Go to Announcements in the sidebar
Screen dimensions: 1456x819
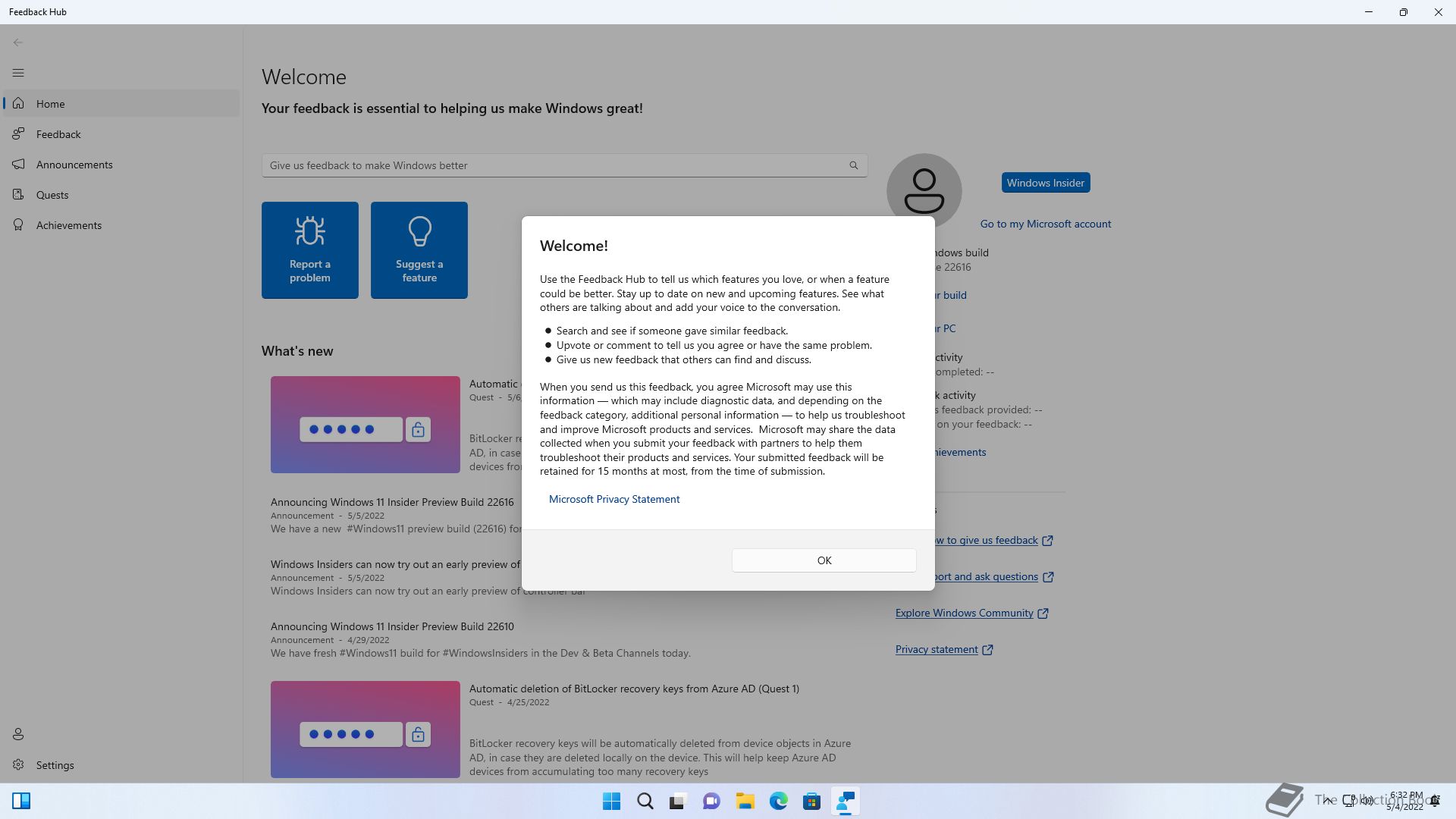click(121, 165)
